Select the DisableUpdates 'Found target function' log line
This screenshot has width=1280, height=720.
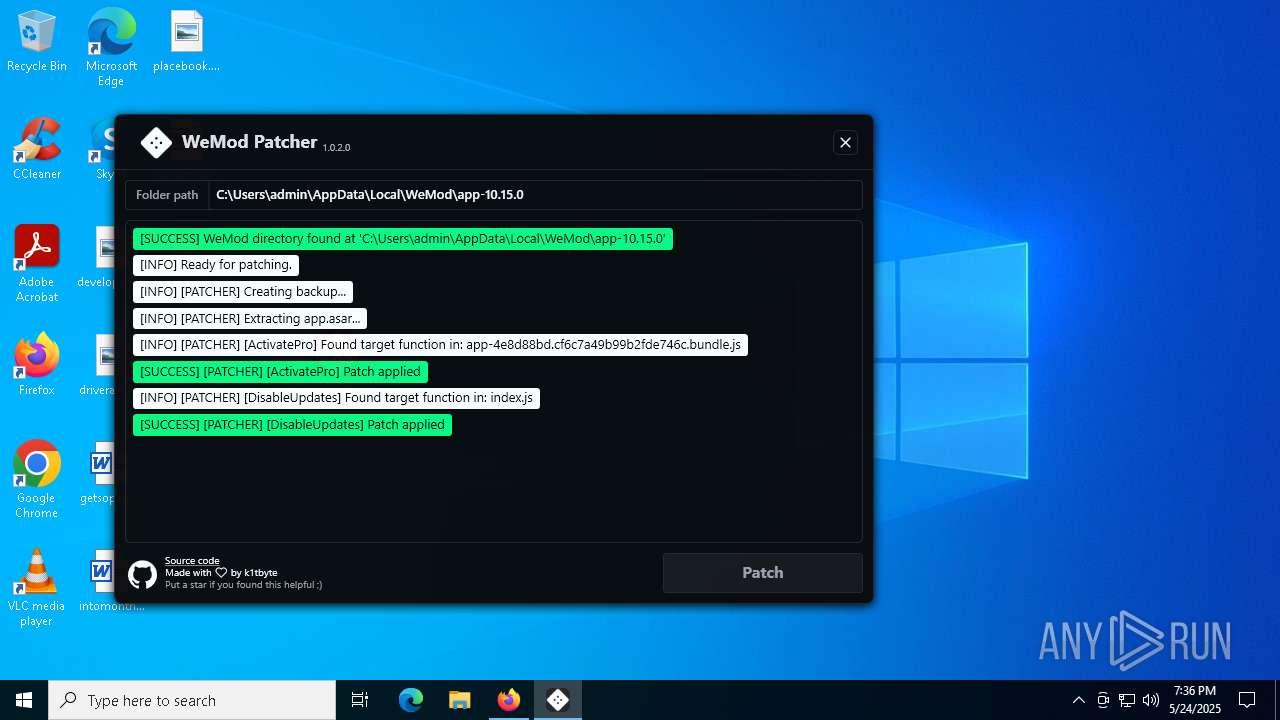coord(336,398)
